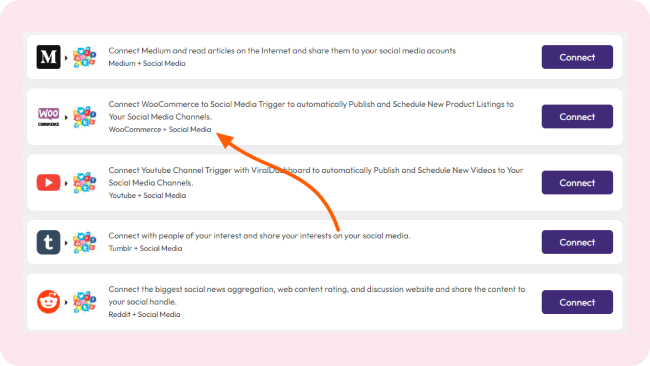
Task: Click the Tumblr logo icon
Action: click(49, 242)
